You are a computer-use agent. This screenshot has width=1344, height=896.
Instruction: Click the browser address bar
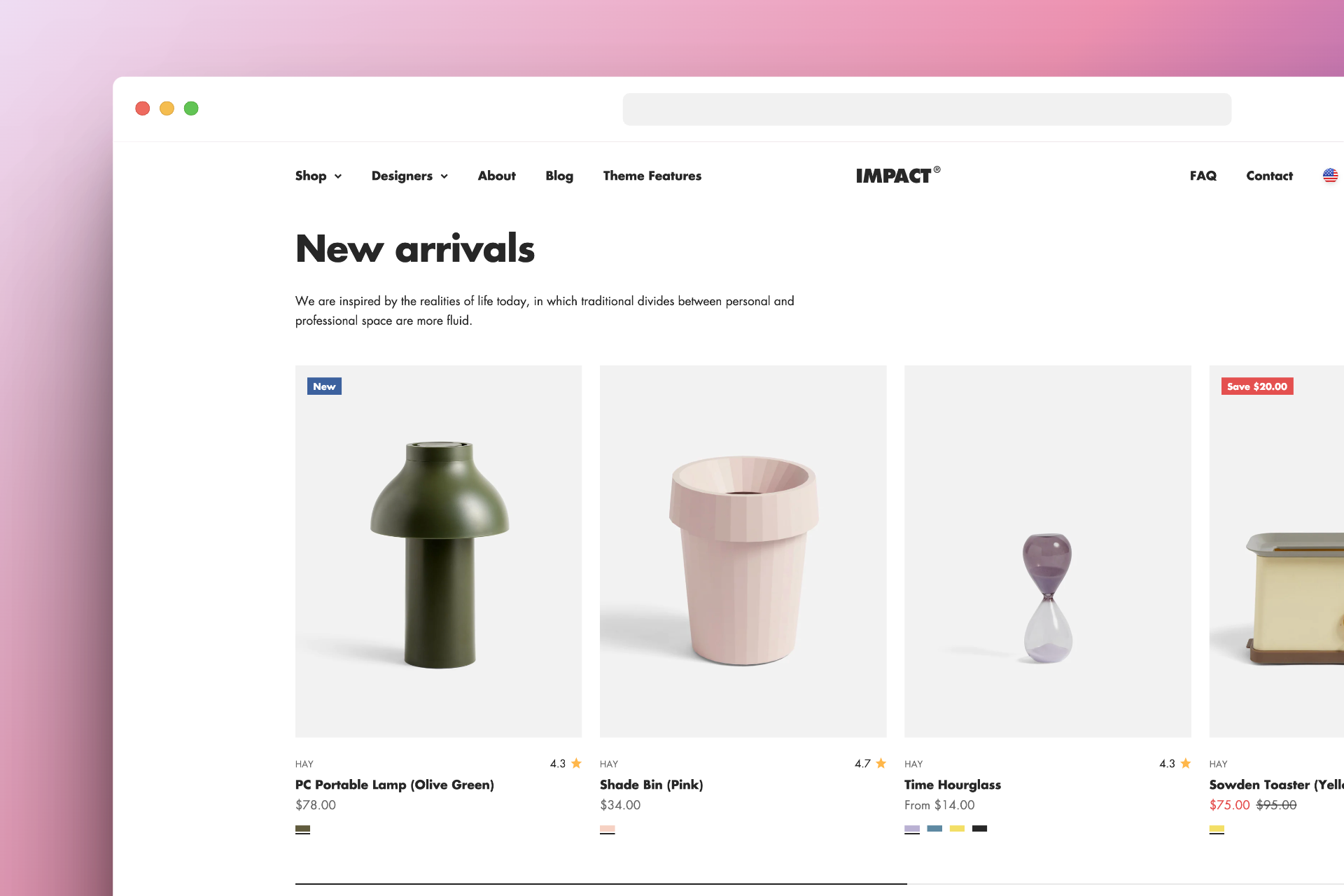[927, 109]
